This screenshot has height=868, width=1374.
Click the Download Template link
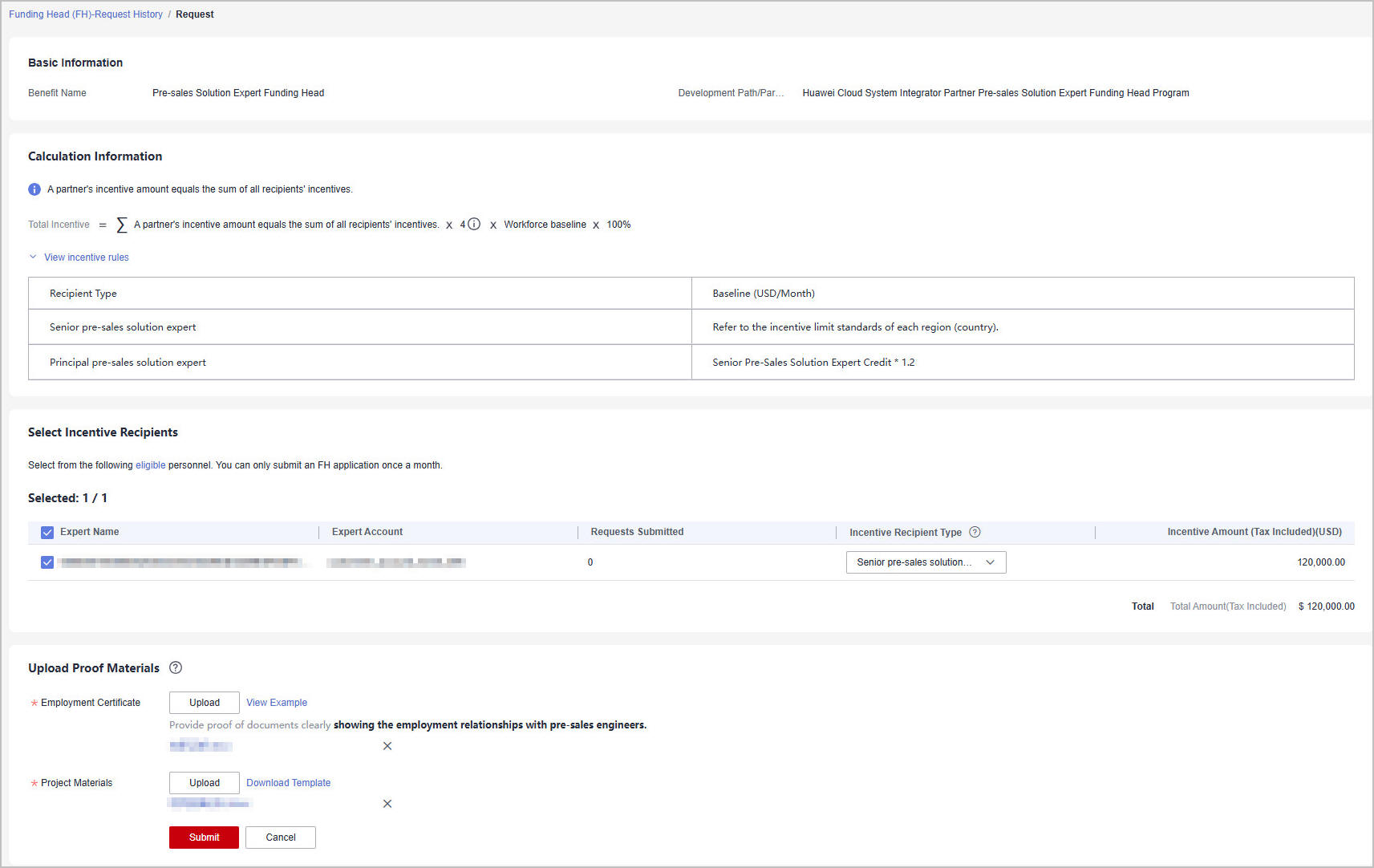click(288, 783)
